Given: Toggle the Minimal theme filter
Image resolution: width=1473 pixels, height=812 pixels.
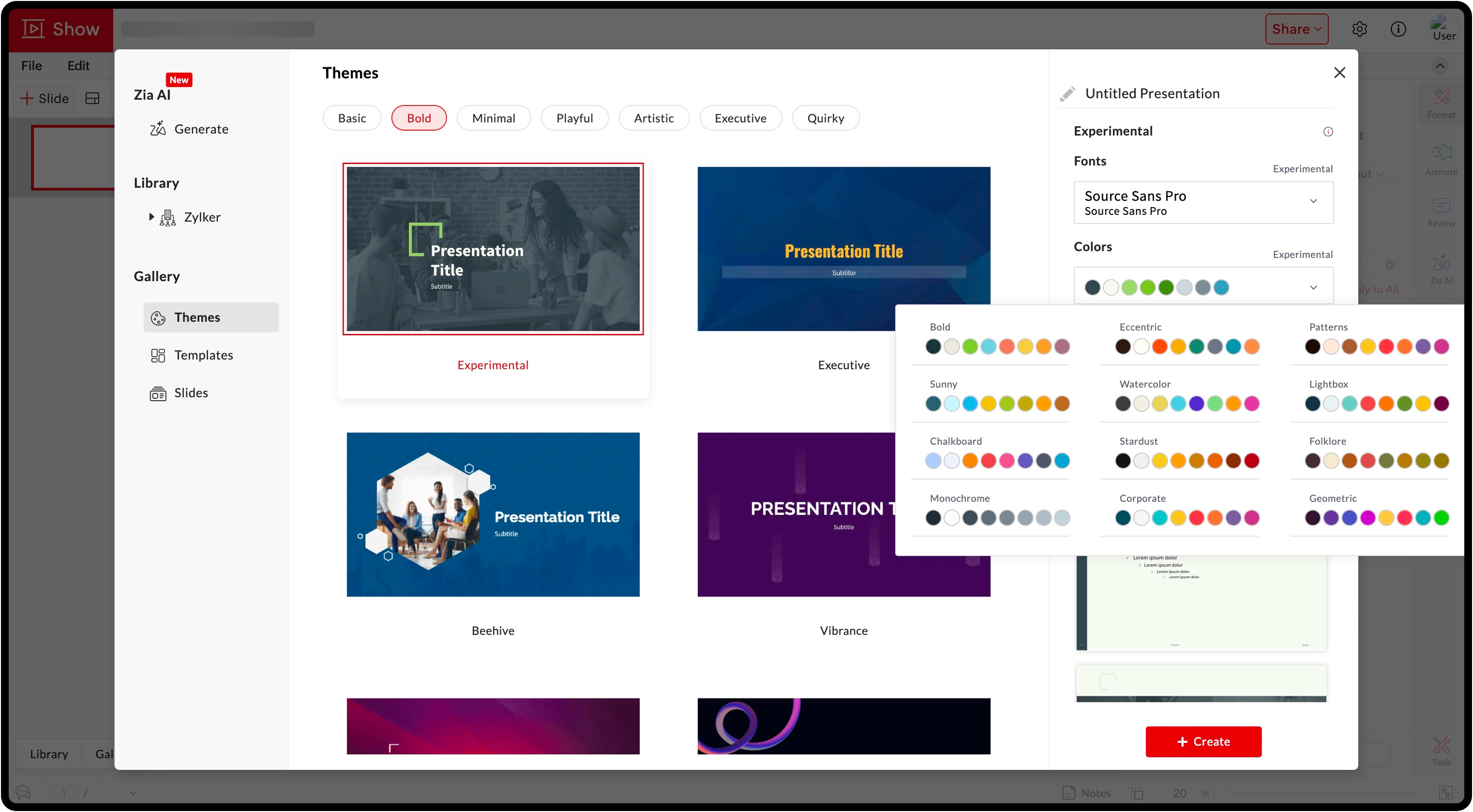Looking at the screenshot, I should 494,118.
